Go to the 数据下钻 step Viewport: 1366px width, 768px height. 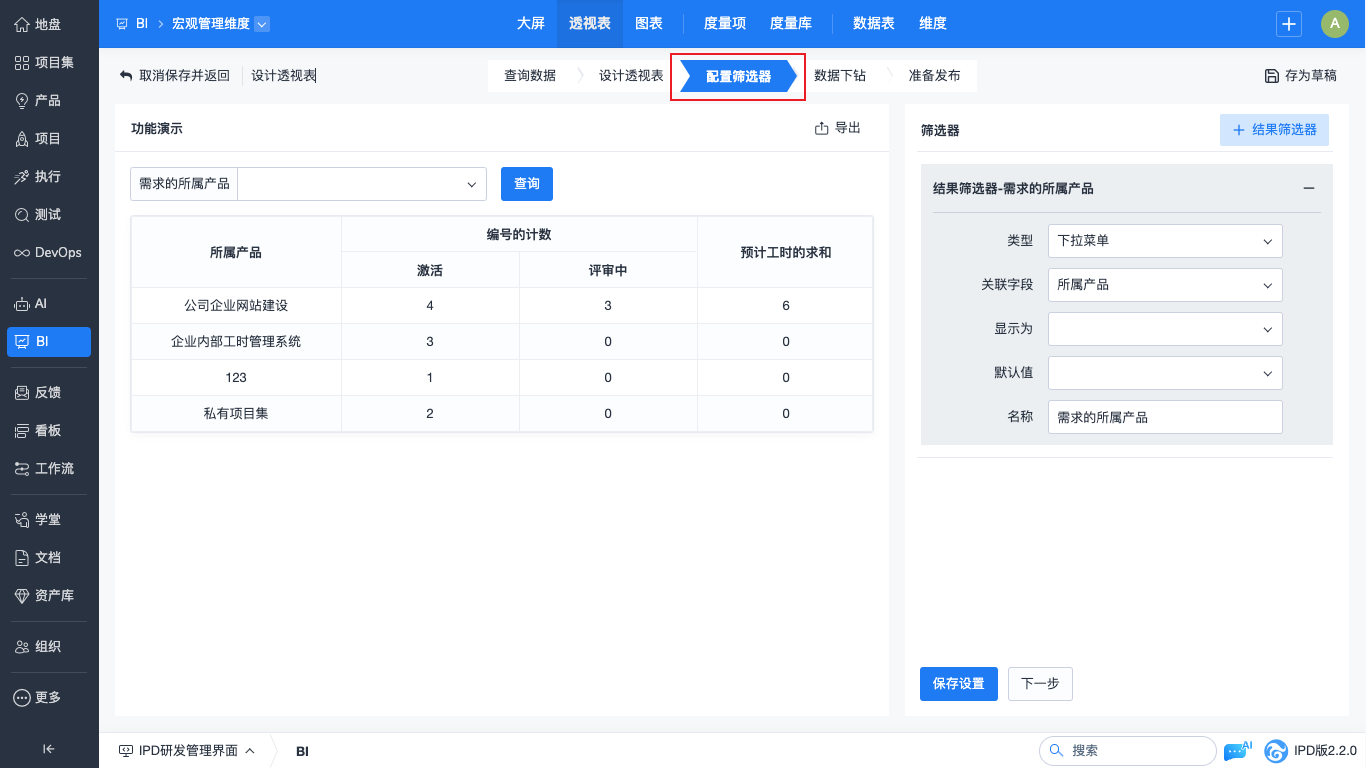click(840, 76)
